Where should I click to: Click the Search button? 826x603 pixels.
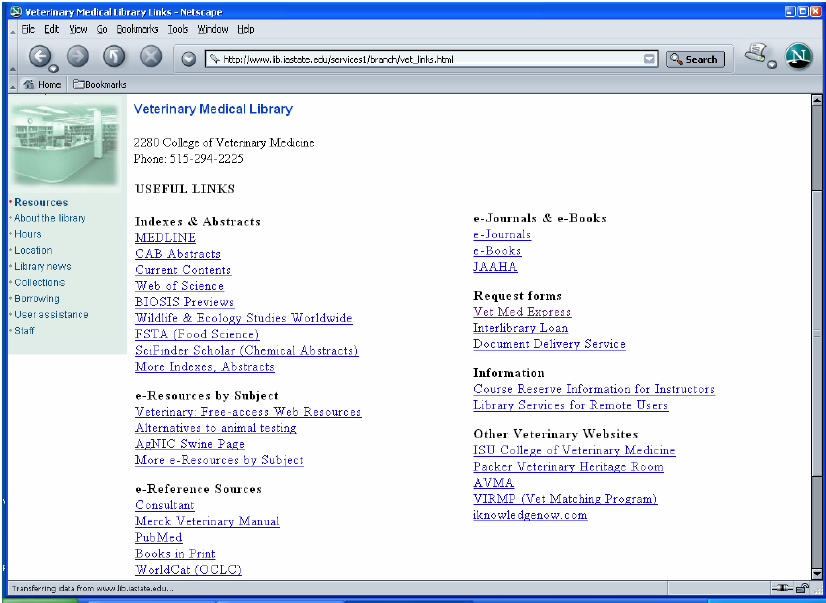click(x=695, y=60)
